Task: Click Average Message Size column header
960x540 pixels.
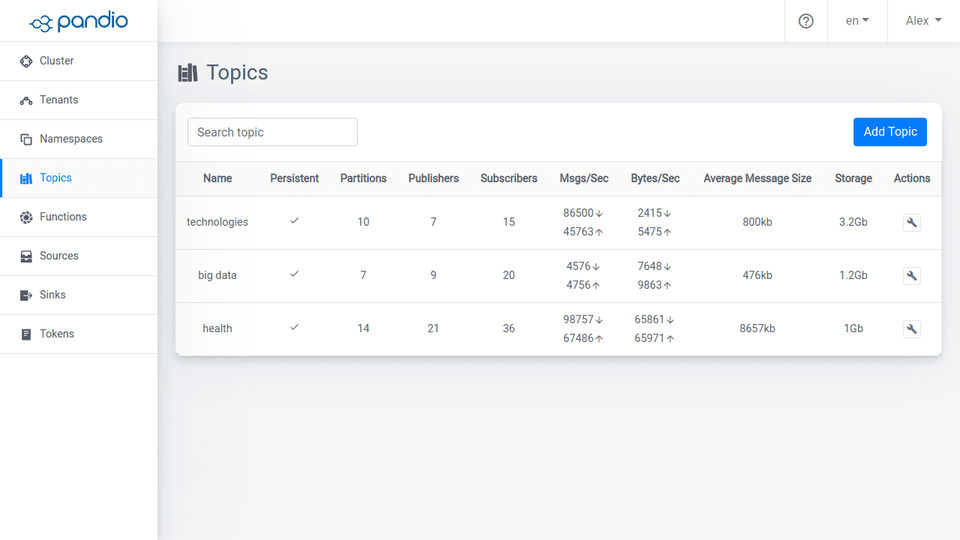Action: point(757,178)
